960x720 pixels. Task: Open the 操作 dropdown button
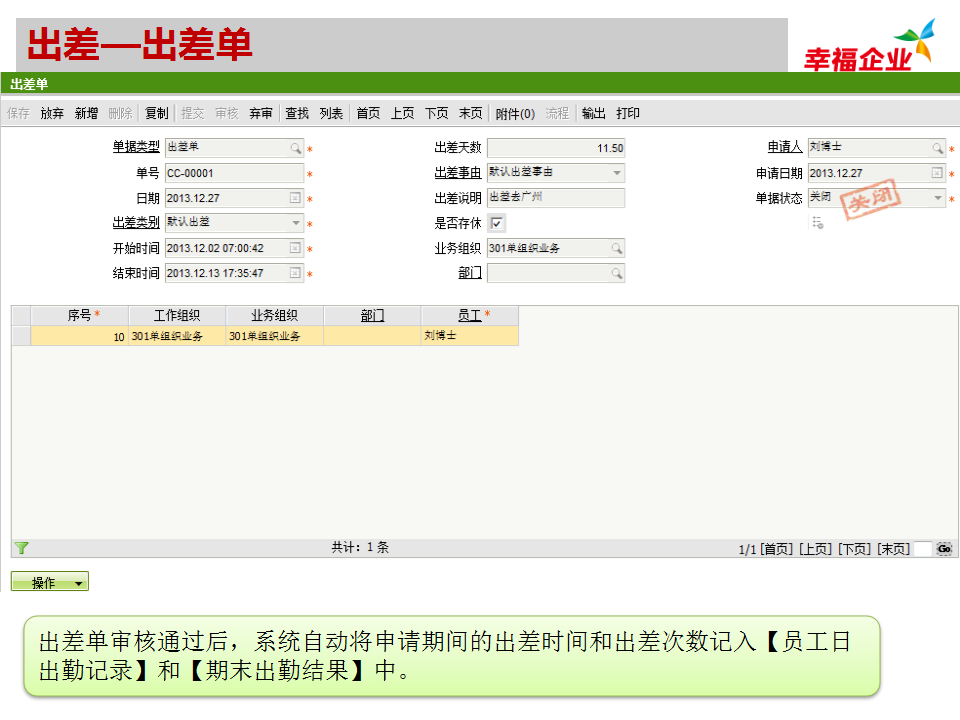click(50, 582)
